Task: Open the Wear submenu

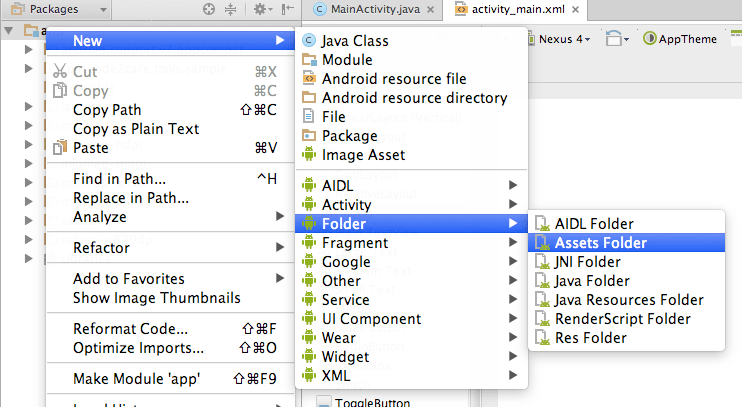Action: (411, 337)
